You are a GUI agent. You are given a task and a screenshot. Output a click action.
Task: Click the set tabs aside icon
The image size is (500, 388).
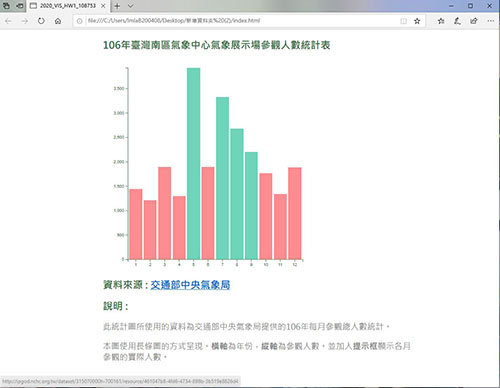tap(20, 6)
